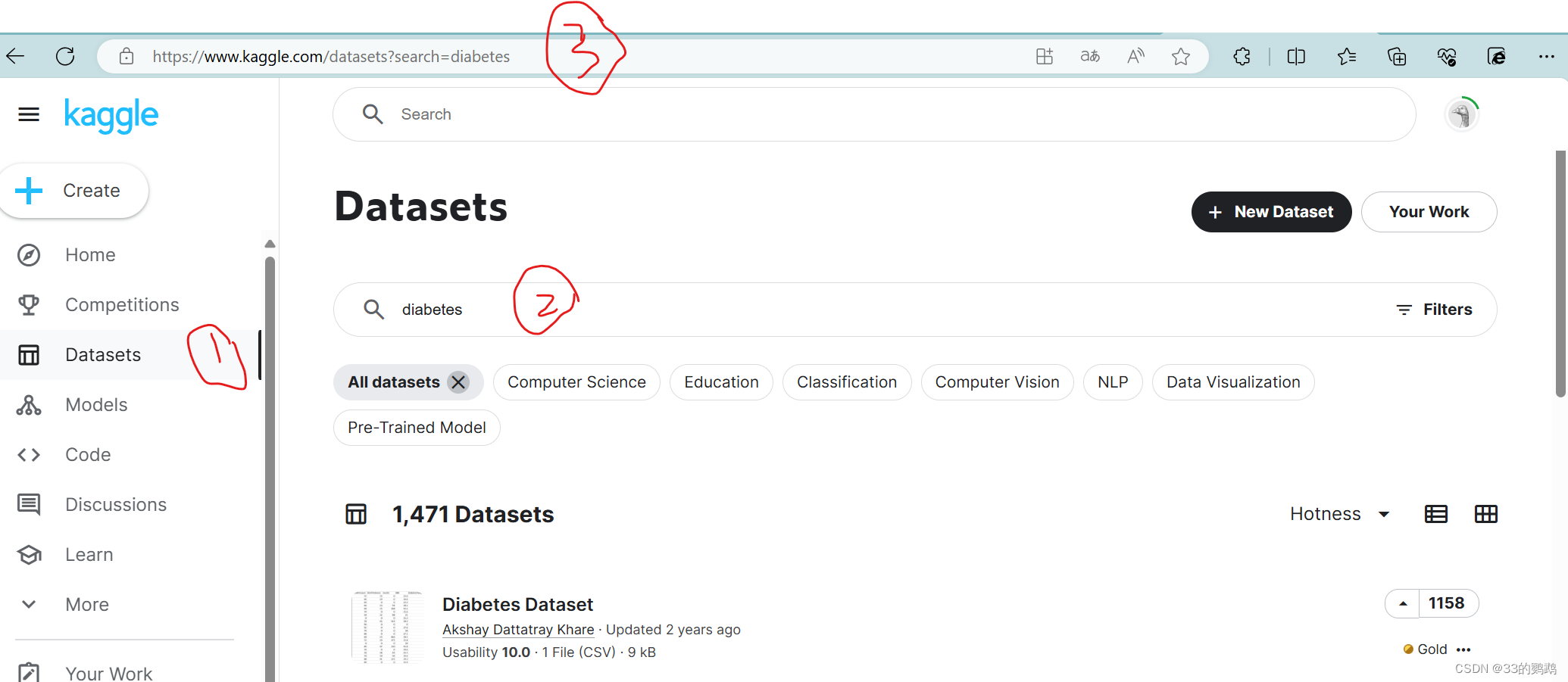This screenshot has width=1568, height=682.
Task: Open Filters for dataset results
Action: pyautogui.click(x=1435, y=309)
